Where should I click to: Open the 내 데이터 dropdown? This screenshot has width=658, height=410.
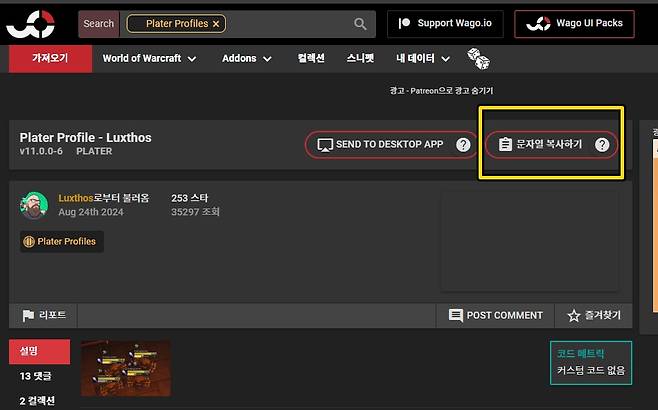click(422, 59)
